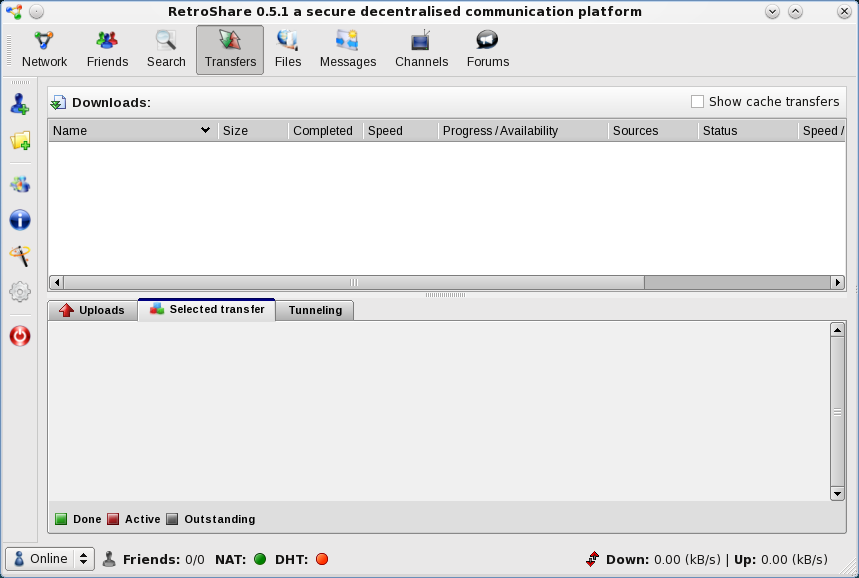Click the red Active legend swatch
Screen dimensions: 859x578
pyautogui.click(x=113, y=519)
